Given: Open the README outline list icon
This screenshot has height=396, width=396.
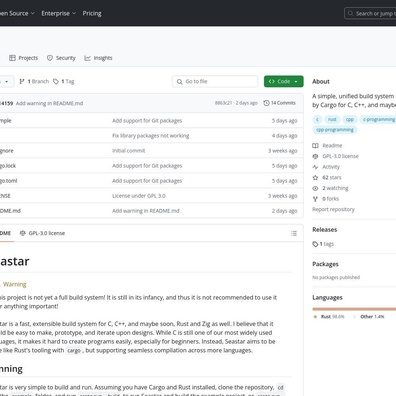Looking at the screenshot, I should pos(294,233).
